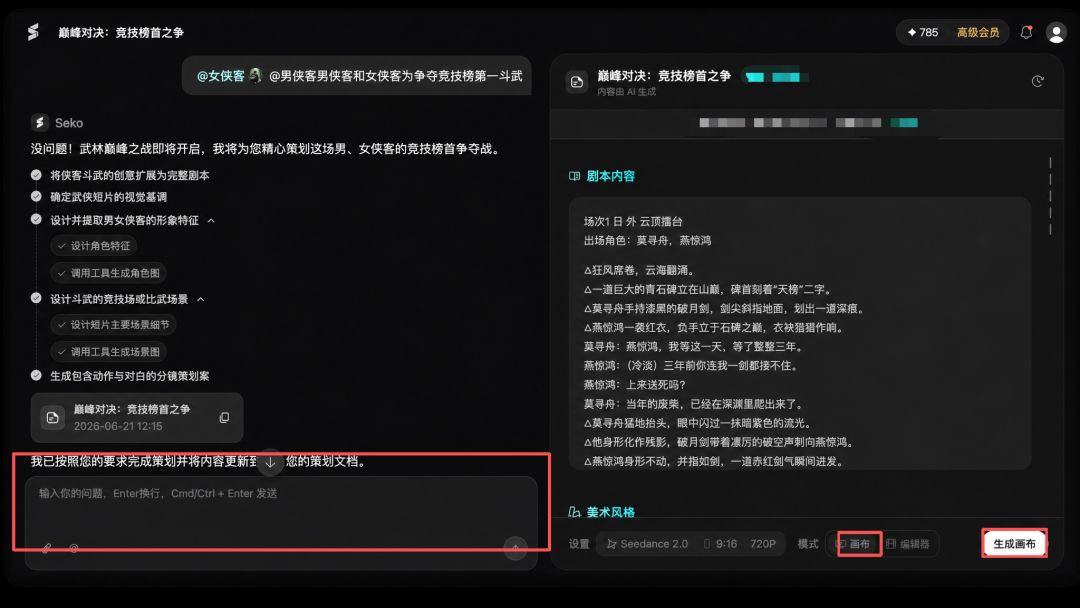Click the Seko logo in the top-left corner
This screenshot has width=1080, height=608.
[x=33, y=32]
